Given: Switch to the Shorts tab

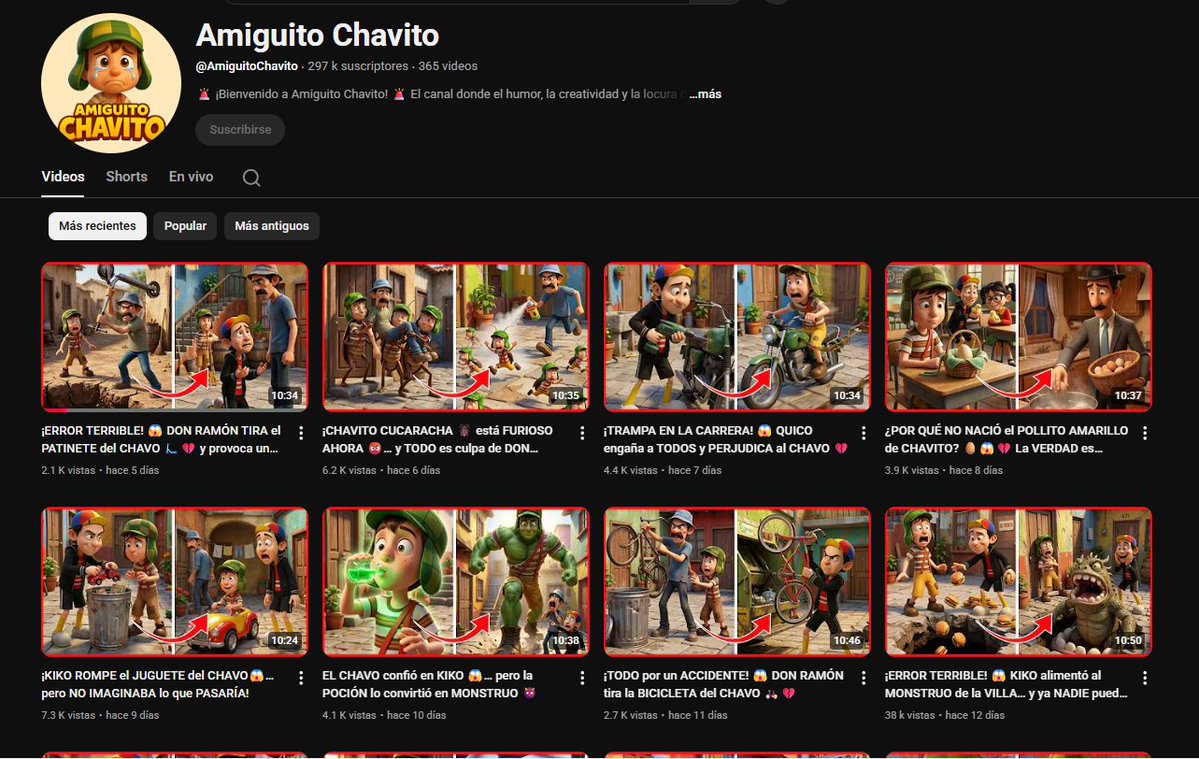Looking at the screenshot, I should [126, 177].
